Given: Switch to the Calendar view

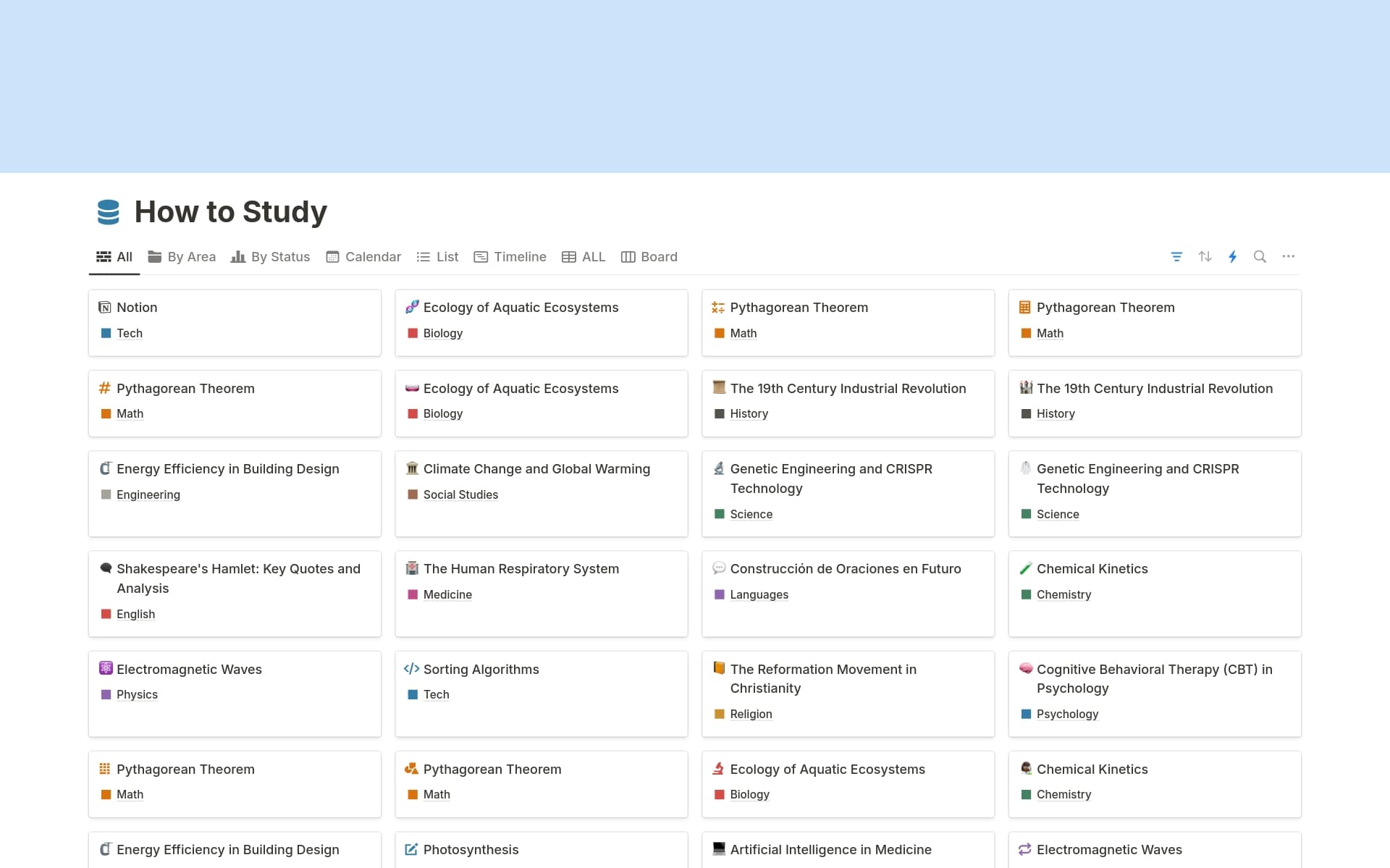Looking at the screenshot, I should coord(363,256).
